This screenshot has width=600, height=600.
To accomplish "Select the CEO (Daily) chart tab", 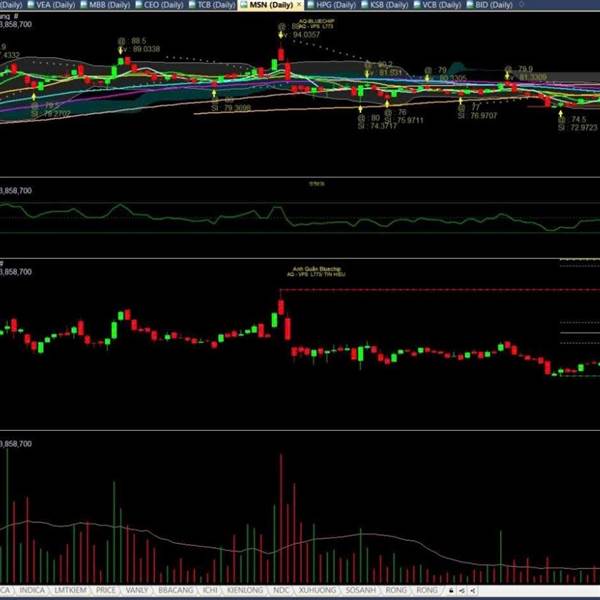I will tap(160, 5).
